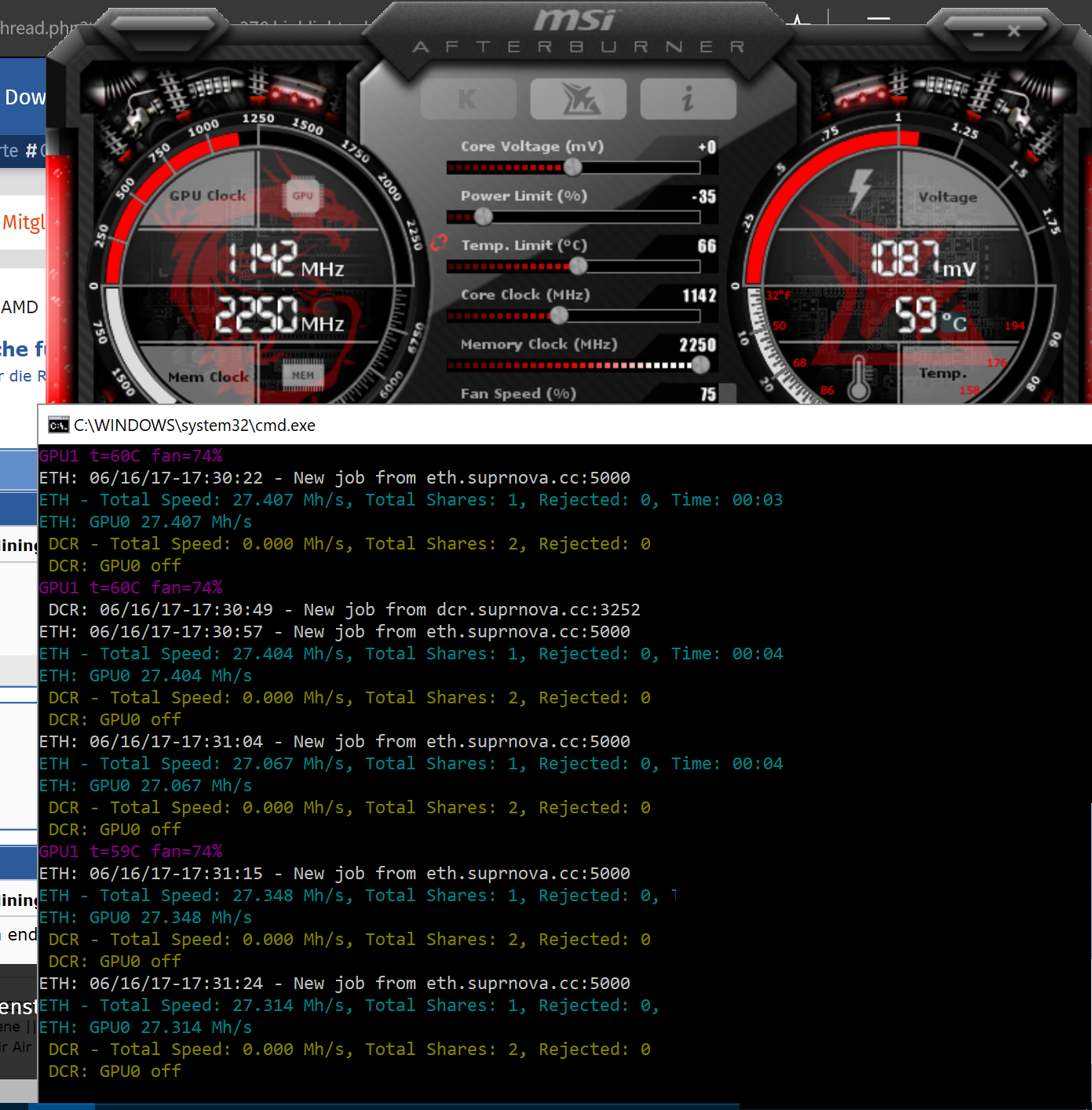Click the GPU chip icon on clock gauge
This screenshot has width=1092, height=1110.
[x=302, y=196]
